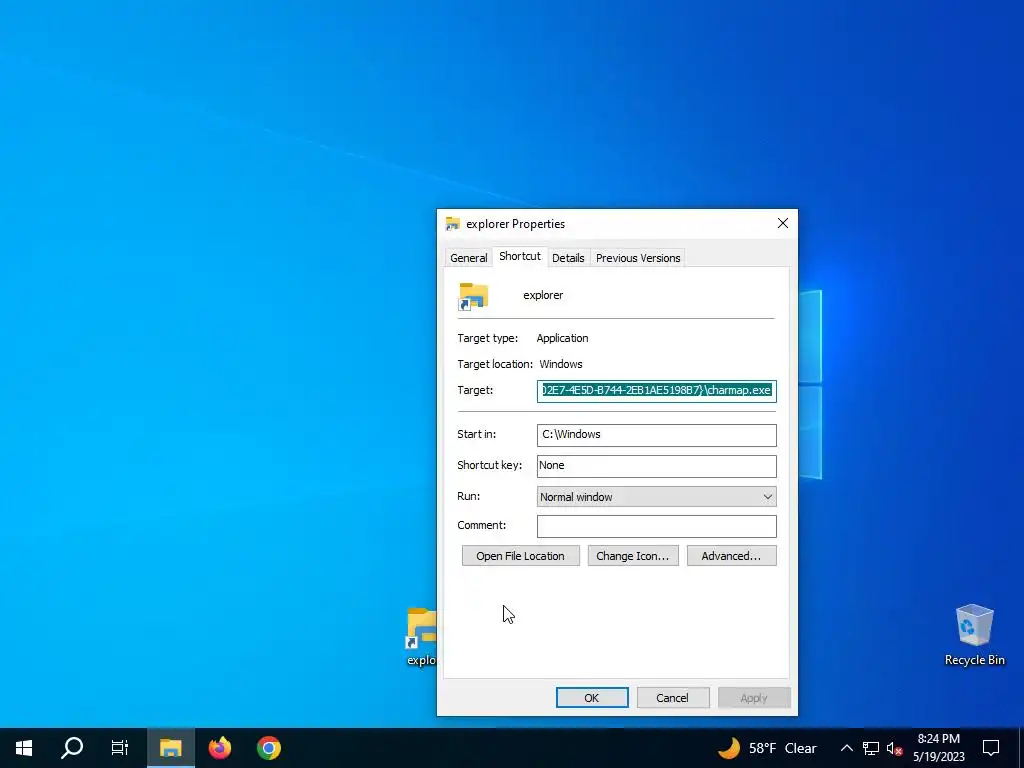The width and height of the screenshot is (1024, 768).
Task: Open Task View on the taskbar
Action: [120, 748]
